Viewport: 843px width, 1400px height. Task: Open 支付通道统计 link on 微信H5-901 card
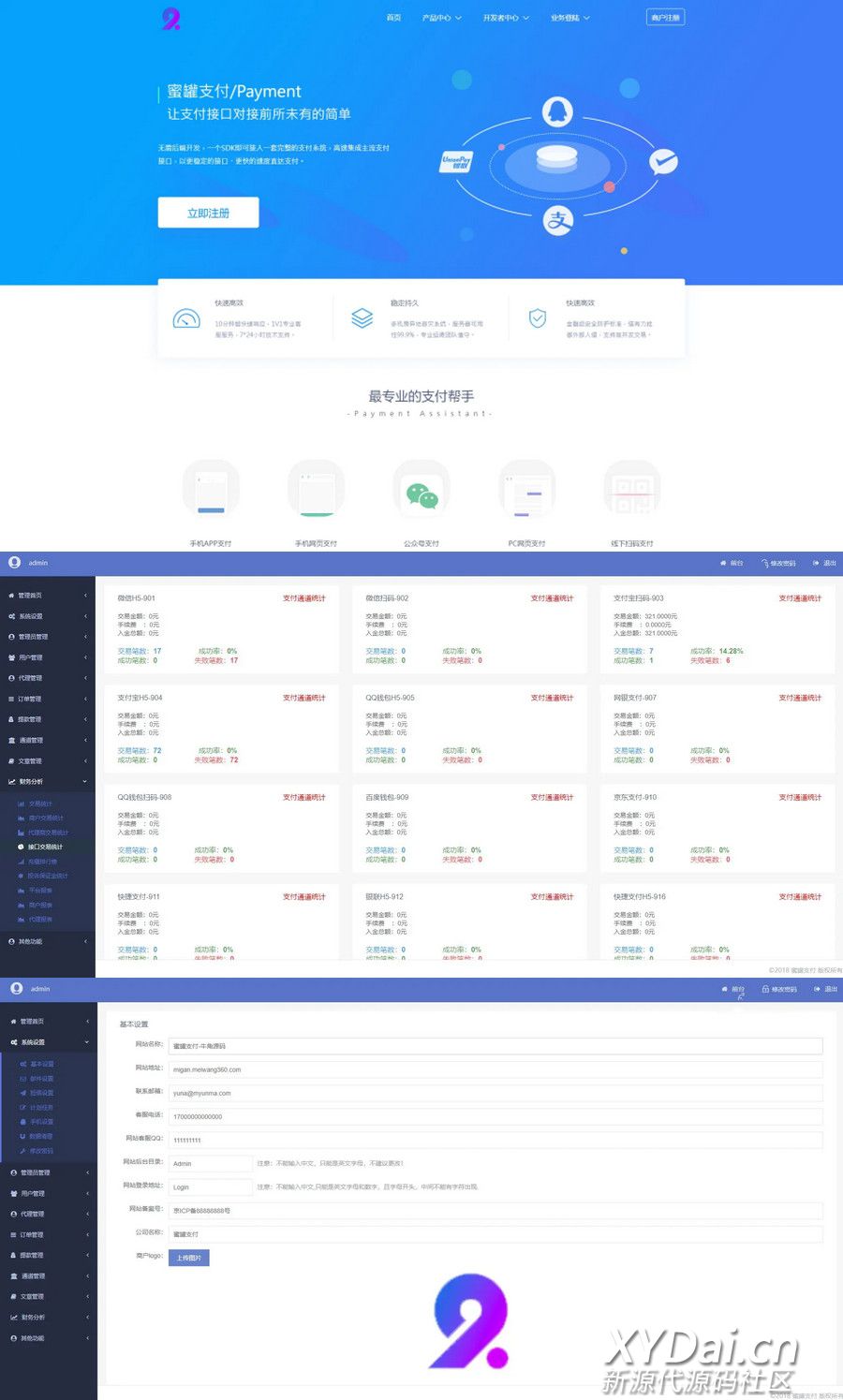[x=304, y=598]
